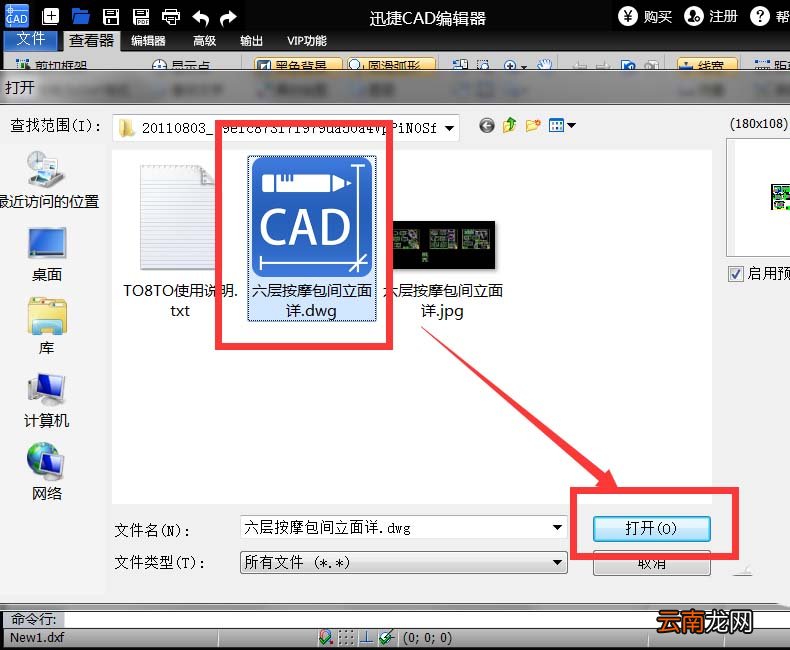Image resolution: width=790 pixels, height=650 pixels.
Task: Switch to the 编辑器 tab
Action: [148, 41]
